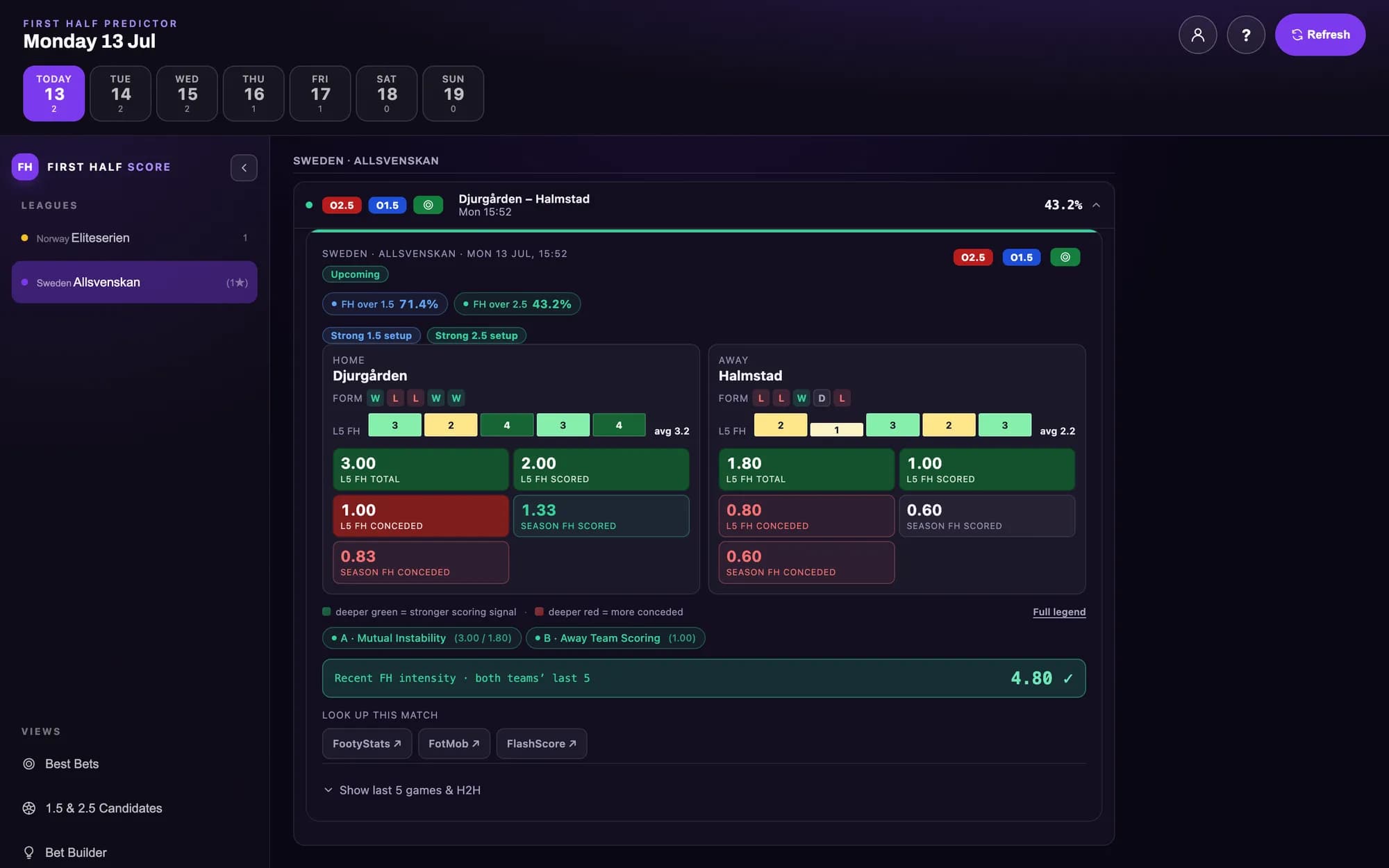The height and width of the screenshot is (868, 1389).
Task: Click the Refresh button
Action: point(1320,35)
